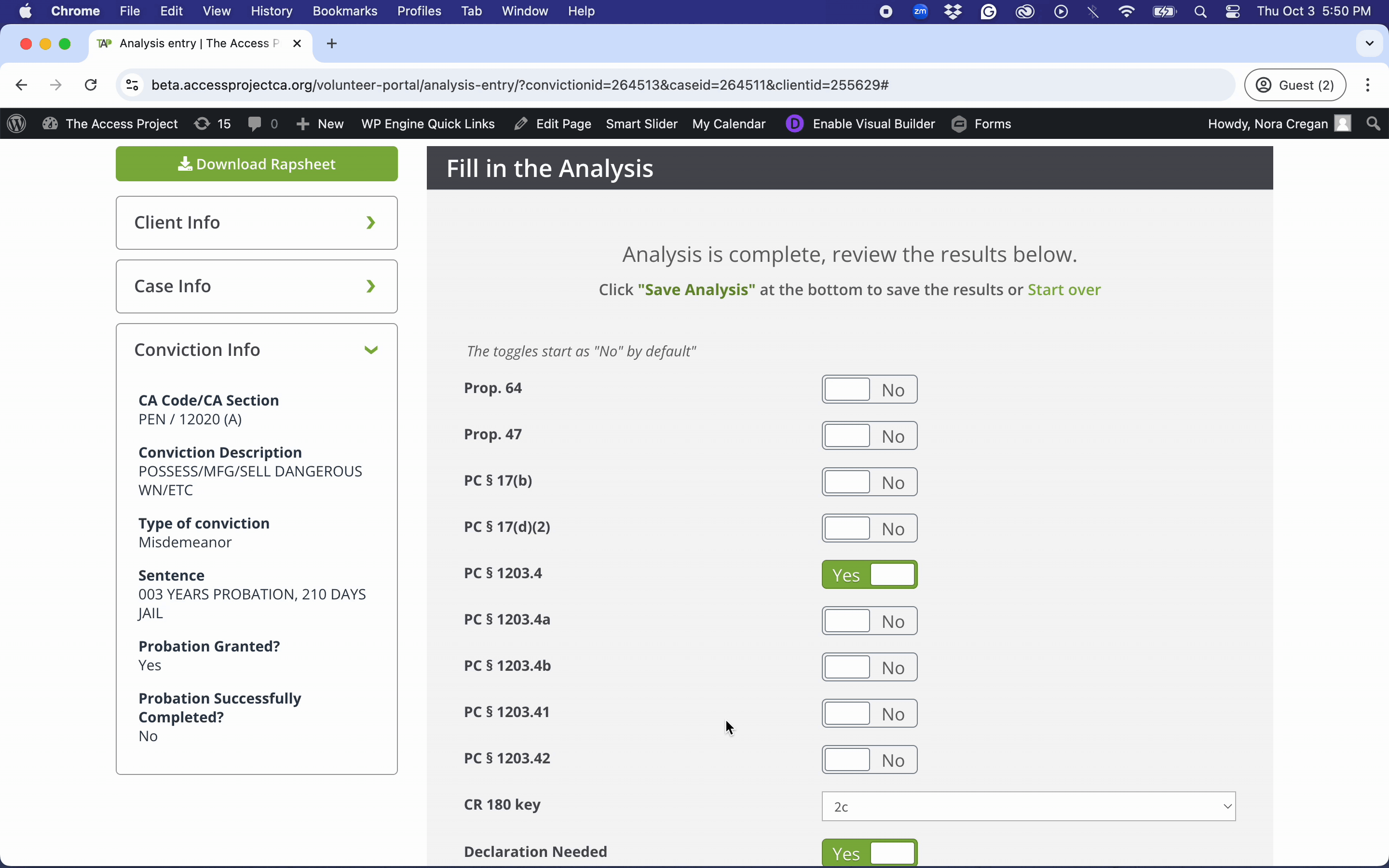Open Spotlight search in menu bar
This screenshot has width=1389, height=868.
coord(1200,12)
